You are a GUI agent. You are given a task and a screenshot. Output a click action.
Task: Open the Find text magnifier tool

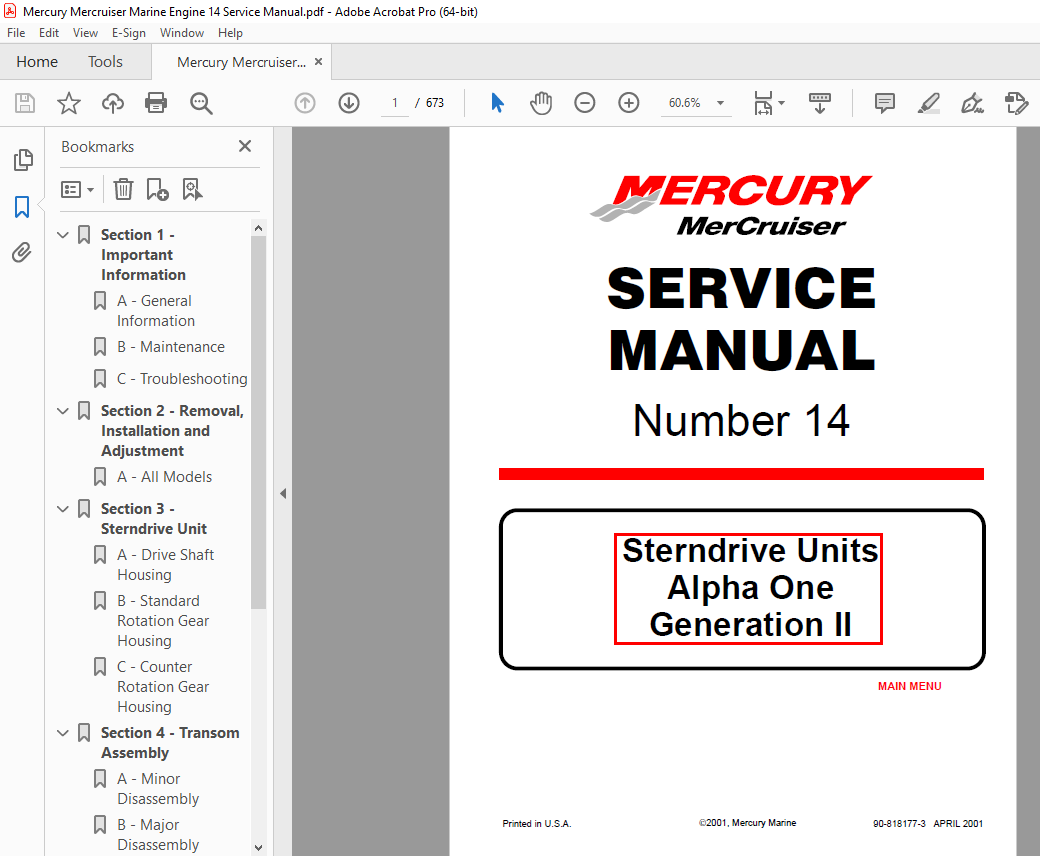201,103
